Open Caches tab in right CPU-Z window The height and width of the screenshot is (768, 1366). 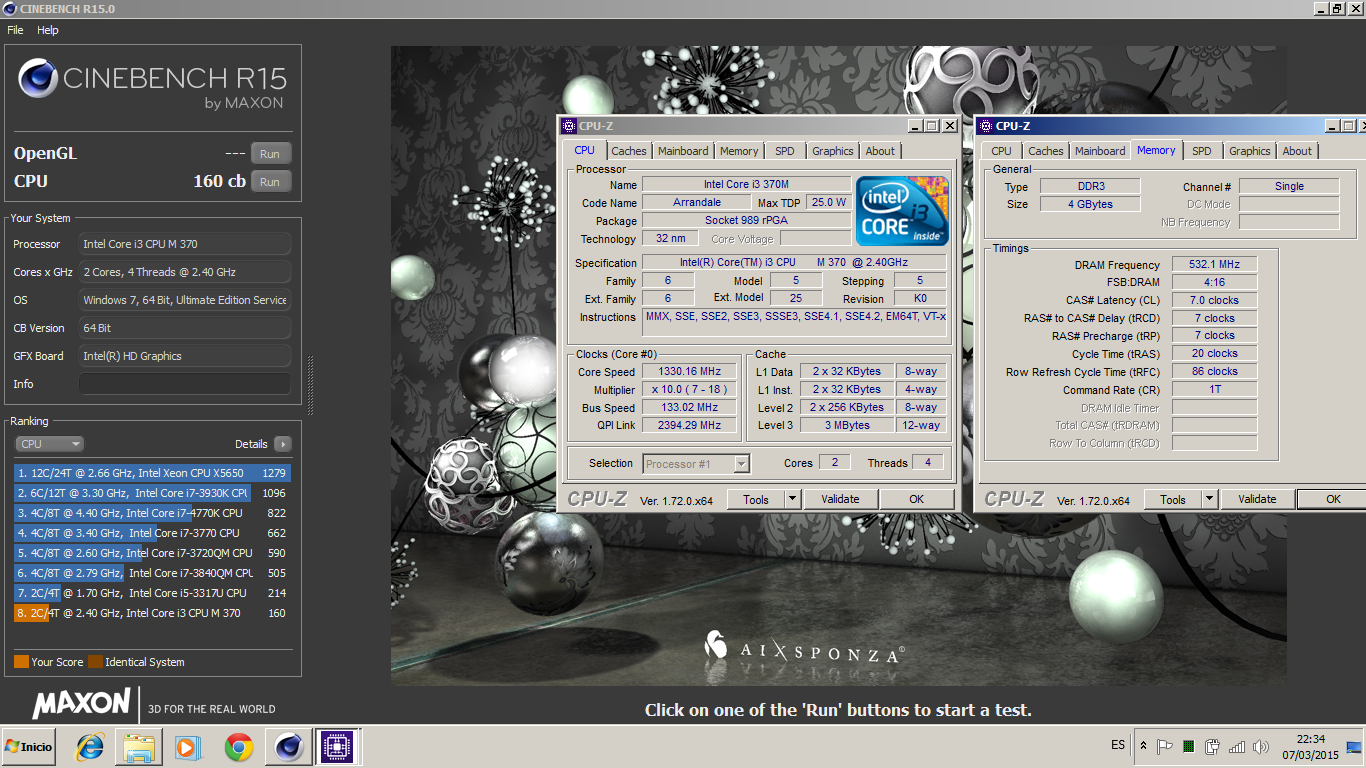(x=1046, y=151)
